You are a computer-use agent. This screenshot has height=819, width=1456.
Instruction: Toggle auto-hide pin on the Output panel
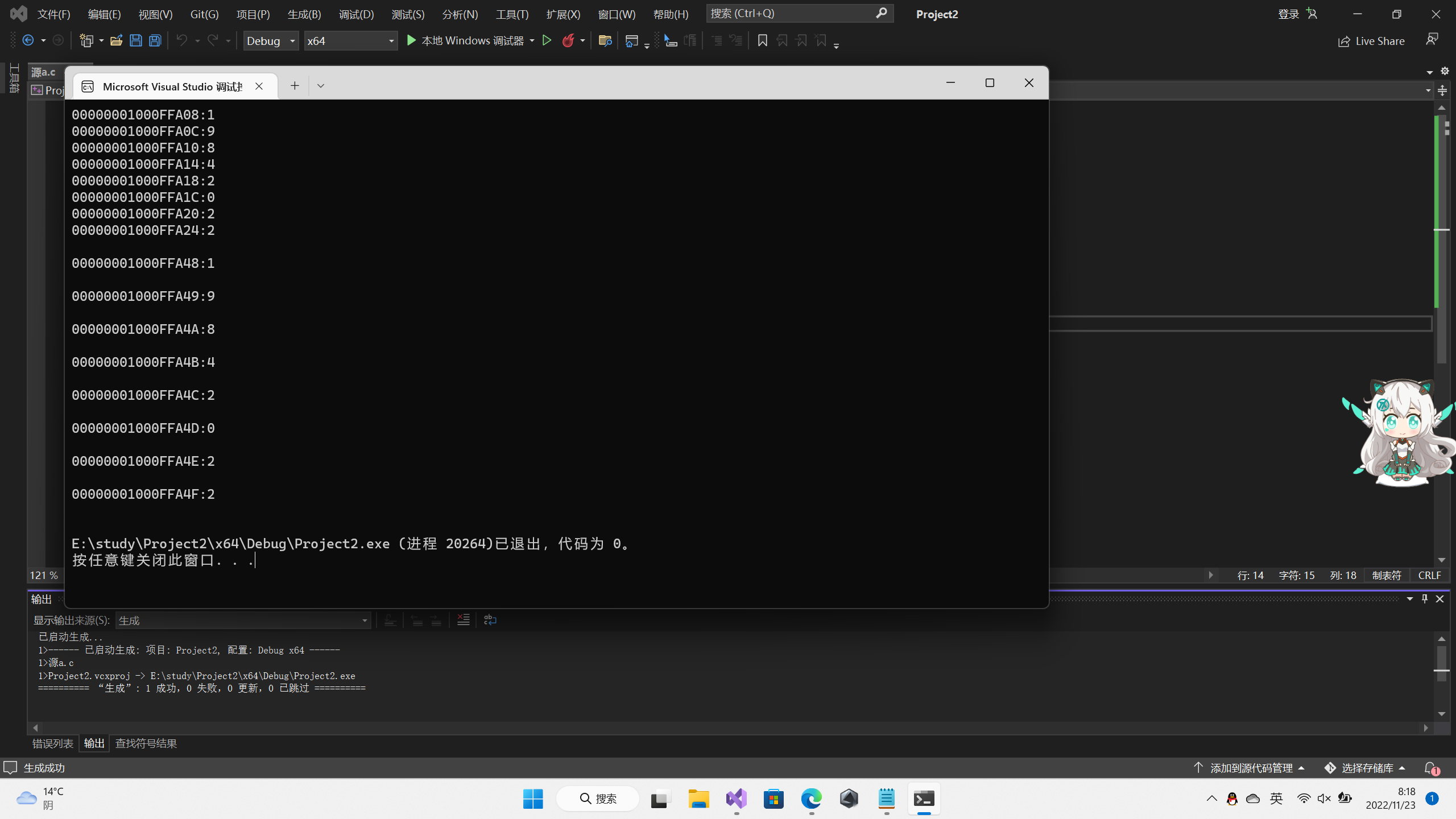1425,598
